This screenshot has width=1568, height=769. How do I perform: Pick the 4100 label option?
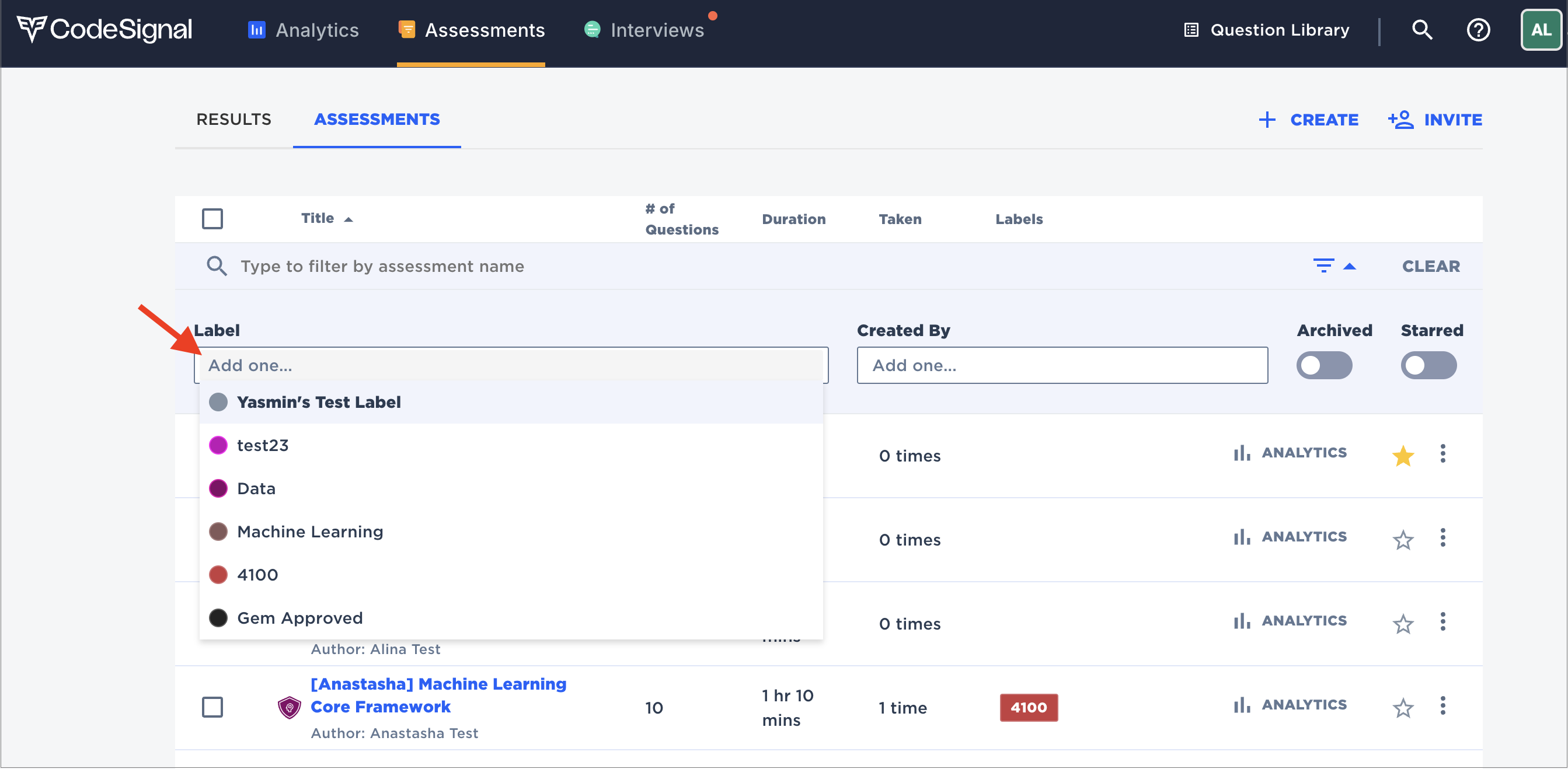(511, 574)
